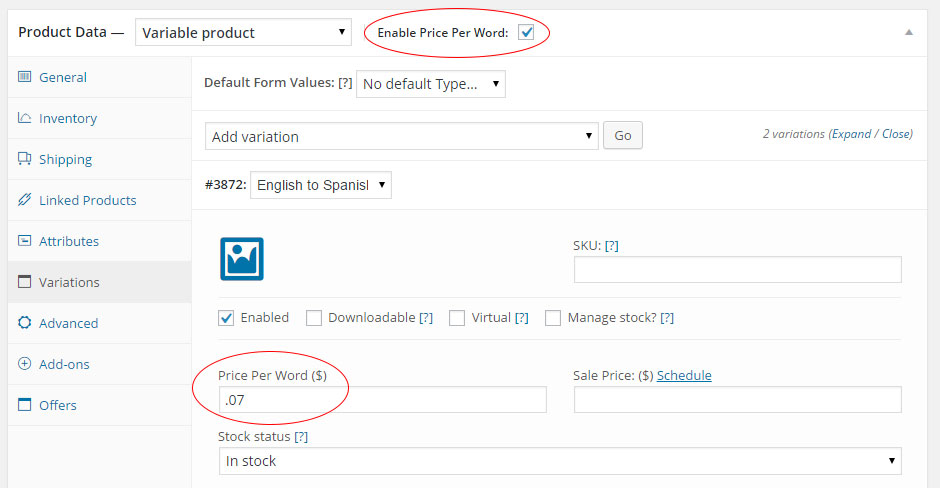
Task: Switch to the Variations tab
Action: tap(100, 282)
